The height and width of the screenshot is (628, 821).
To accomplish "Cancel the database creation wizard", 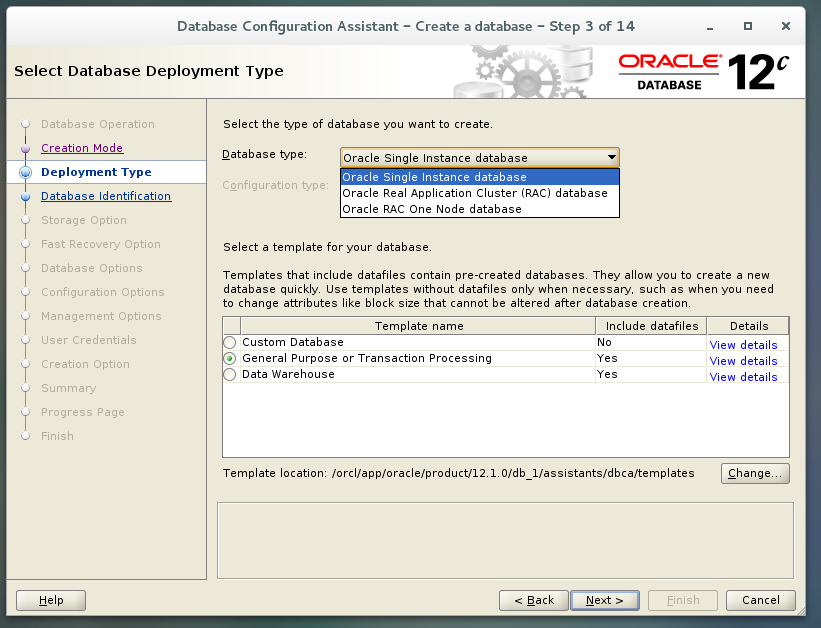I will point(760,600).
